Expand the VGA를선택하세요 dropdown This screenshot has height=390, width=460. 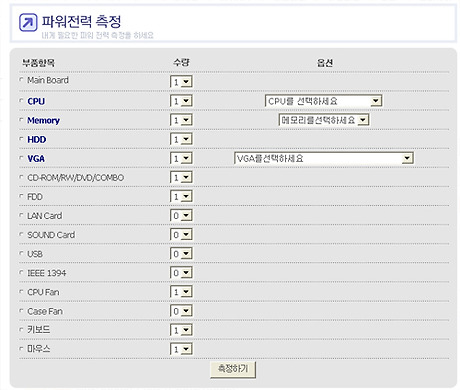324,158
